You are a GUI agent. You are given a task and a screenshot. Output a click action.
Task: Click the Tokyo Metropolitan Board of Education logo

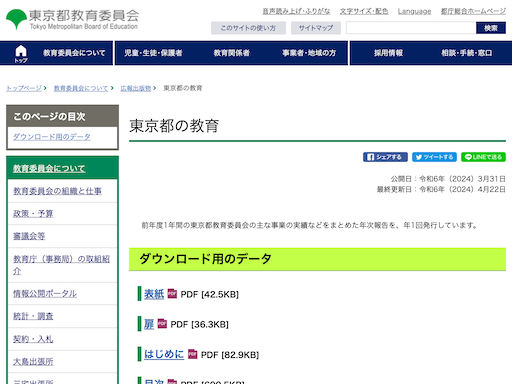tap(72, 19)
